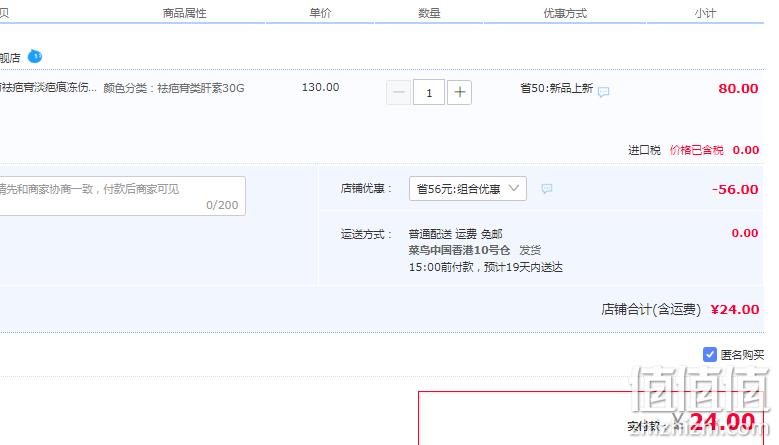779x445 pixels.
Task: Click the seller message text box
Action: click(122, 196)
